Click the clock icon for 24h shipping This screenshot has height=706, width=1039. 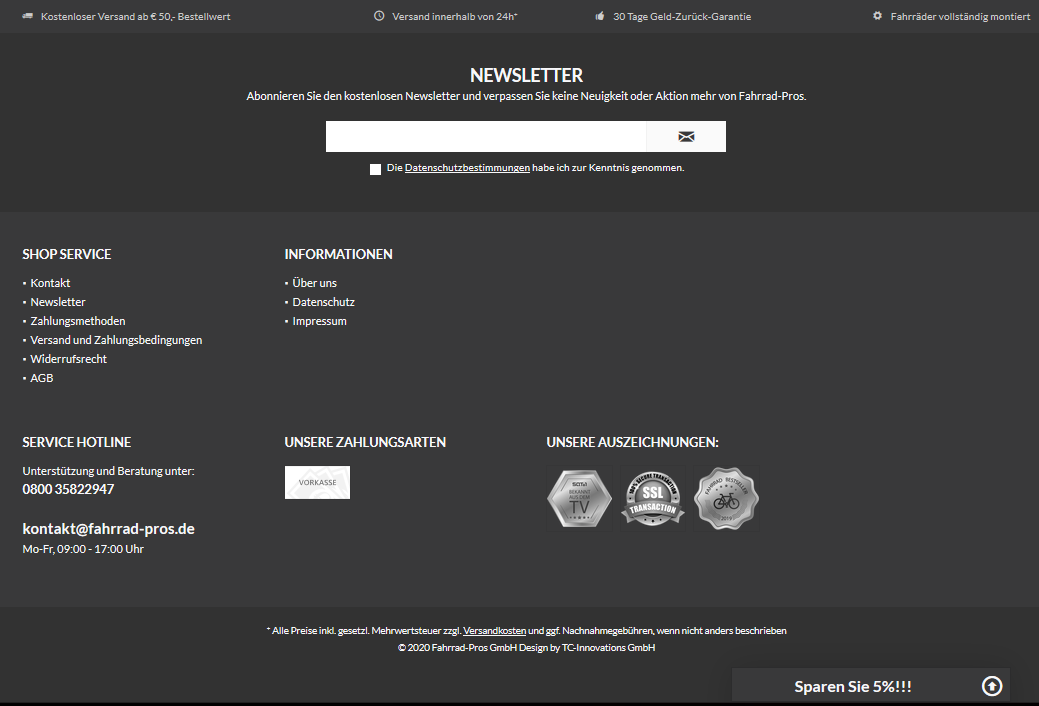(379, 17)
